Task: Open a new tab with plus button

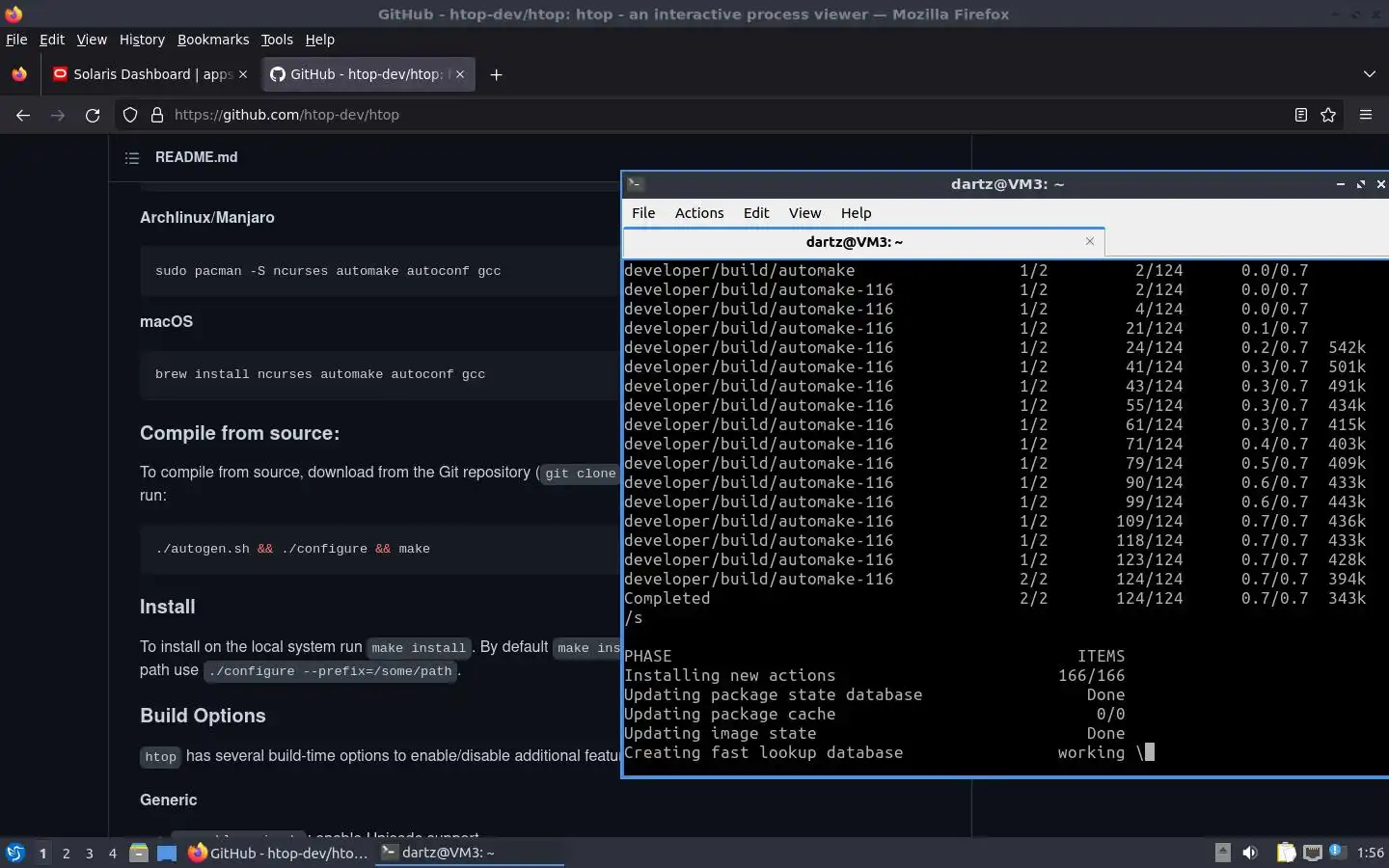Action: (496, 74)
